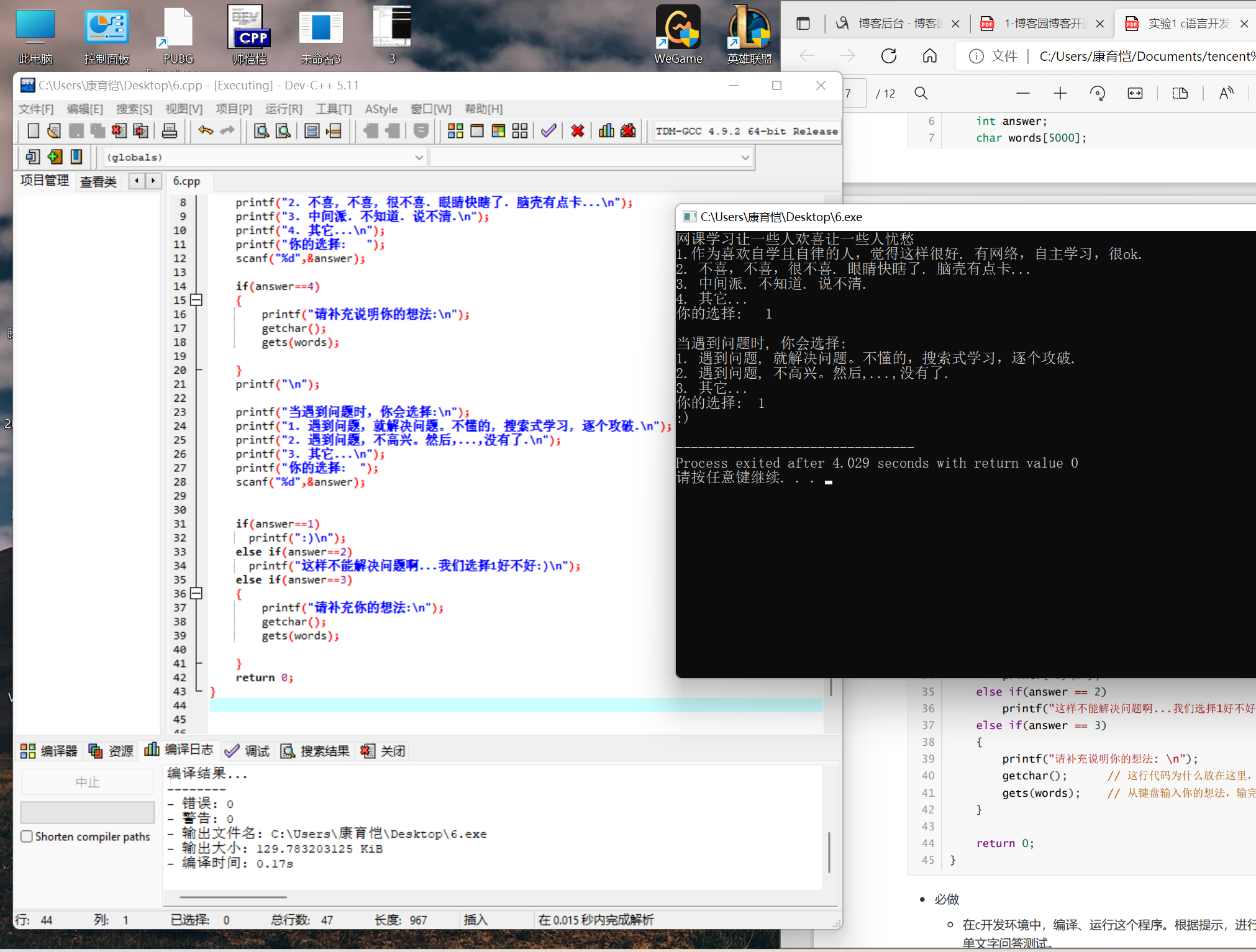Image resolution: width=1256 pixels, height=952 pixels.
Task: Click the Edge browser refresh icon
Action: (x=889, y=57)
